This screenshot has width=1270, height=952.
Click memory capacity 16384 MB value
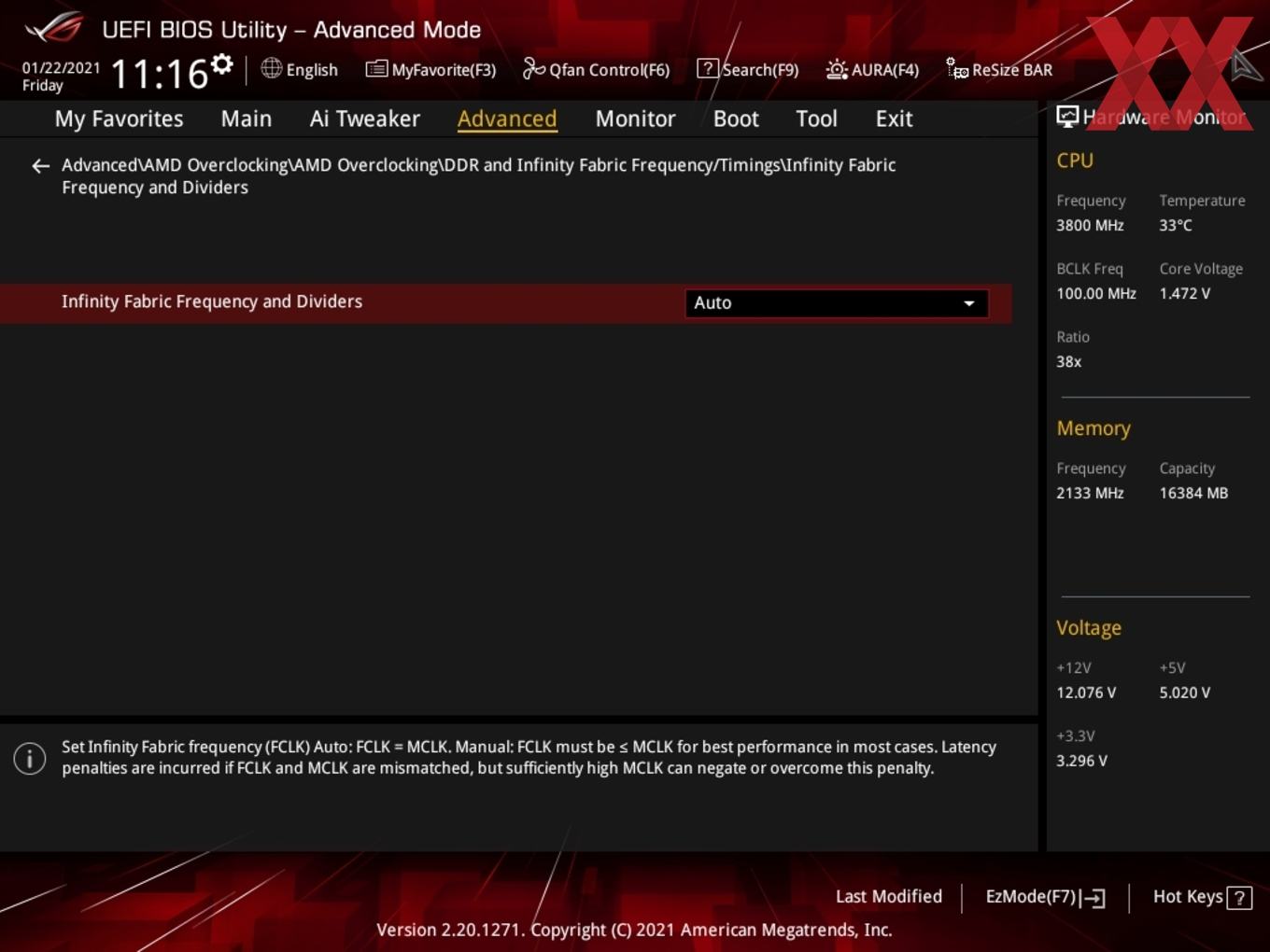point(1193,494)
